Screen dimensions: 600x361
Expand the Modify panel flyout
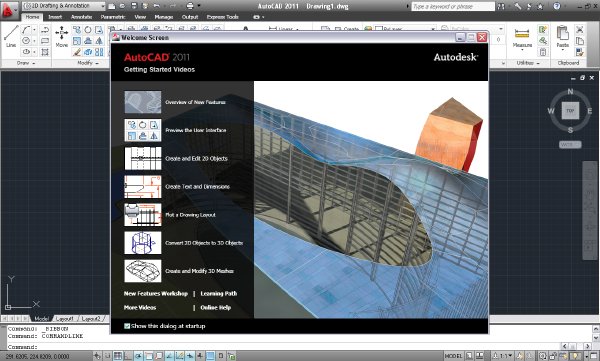coord(88,63)
